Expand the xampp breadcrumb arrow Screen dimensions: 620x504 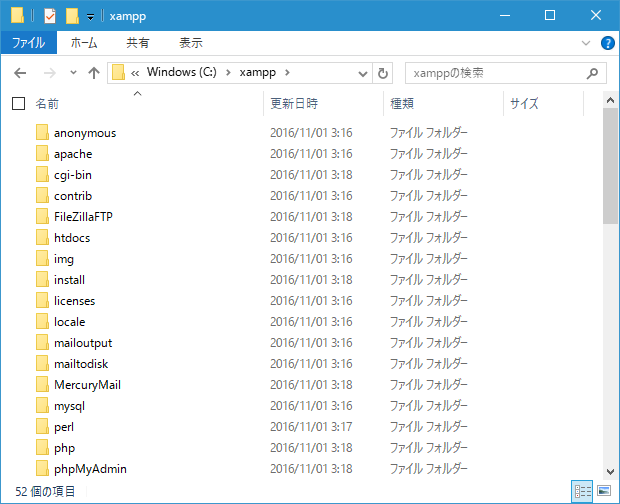click(x=287, y=73)
